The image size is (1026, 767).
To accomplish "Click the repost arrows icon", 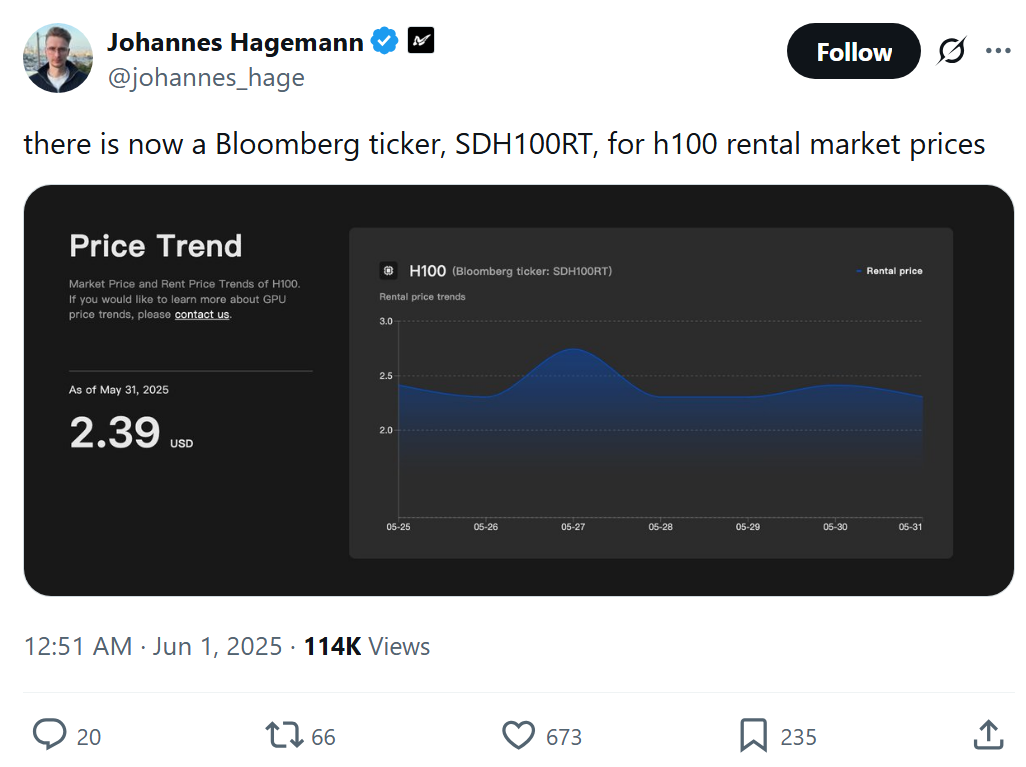I will pyautogui.click(x=283, y=736).
